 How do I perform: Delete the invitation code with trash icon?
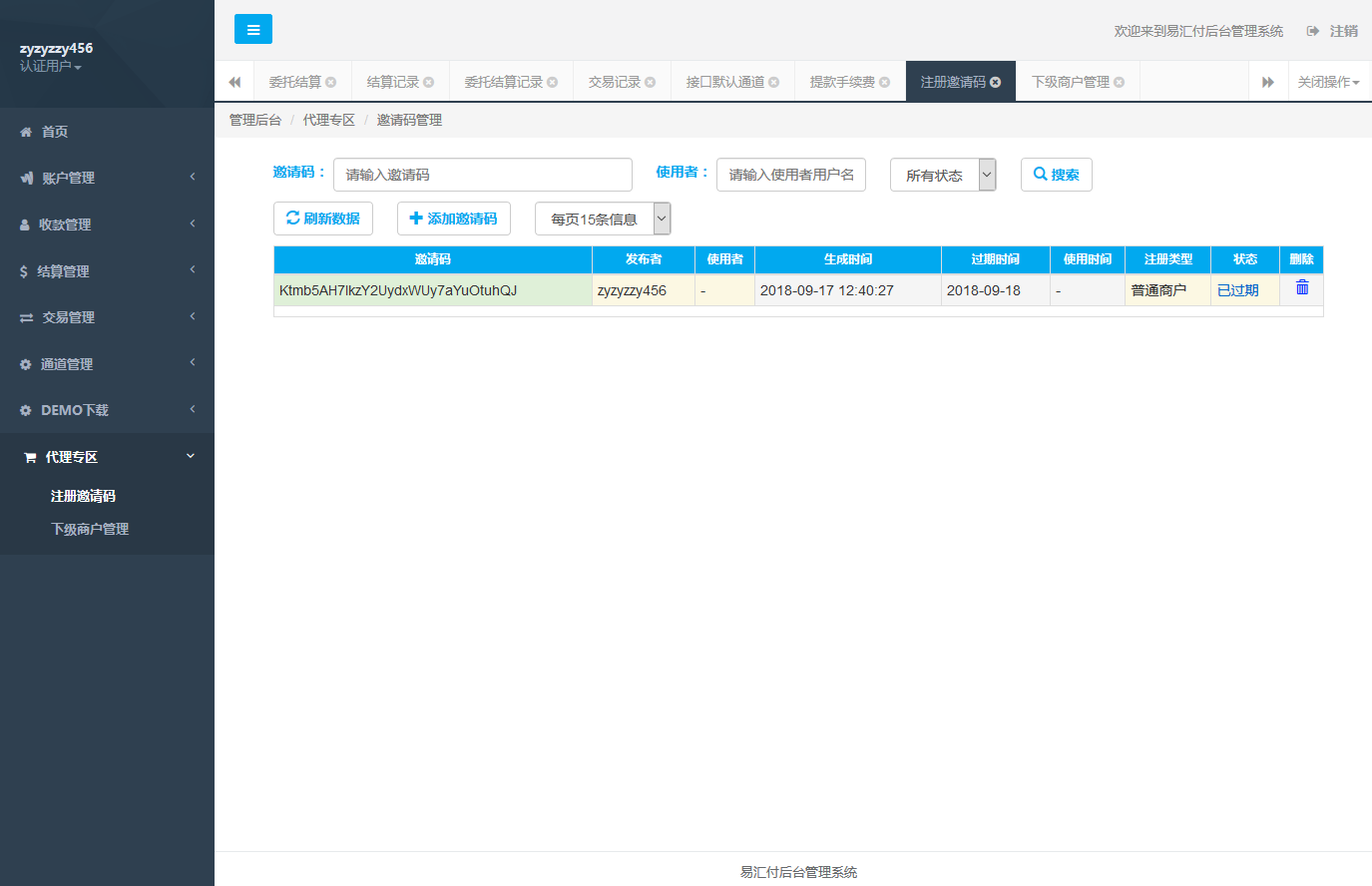click(x=1301, y=287)
